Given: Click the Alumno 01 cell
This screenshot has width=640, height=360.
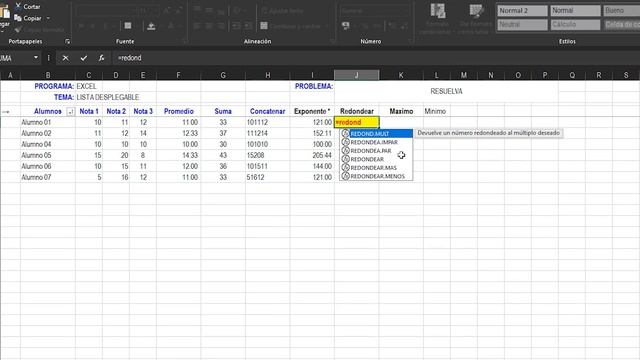Looking at the screenshot, I should click(x=48, y=122).
